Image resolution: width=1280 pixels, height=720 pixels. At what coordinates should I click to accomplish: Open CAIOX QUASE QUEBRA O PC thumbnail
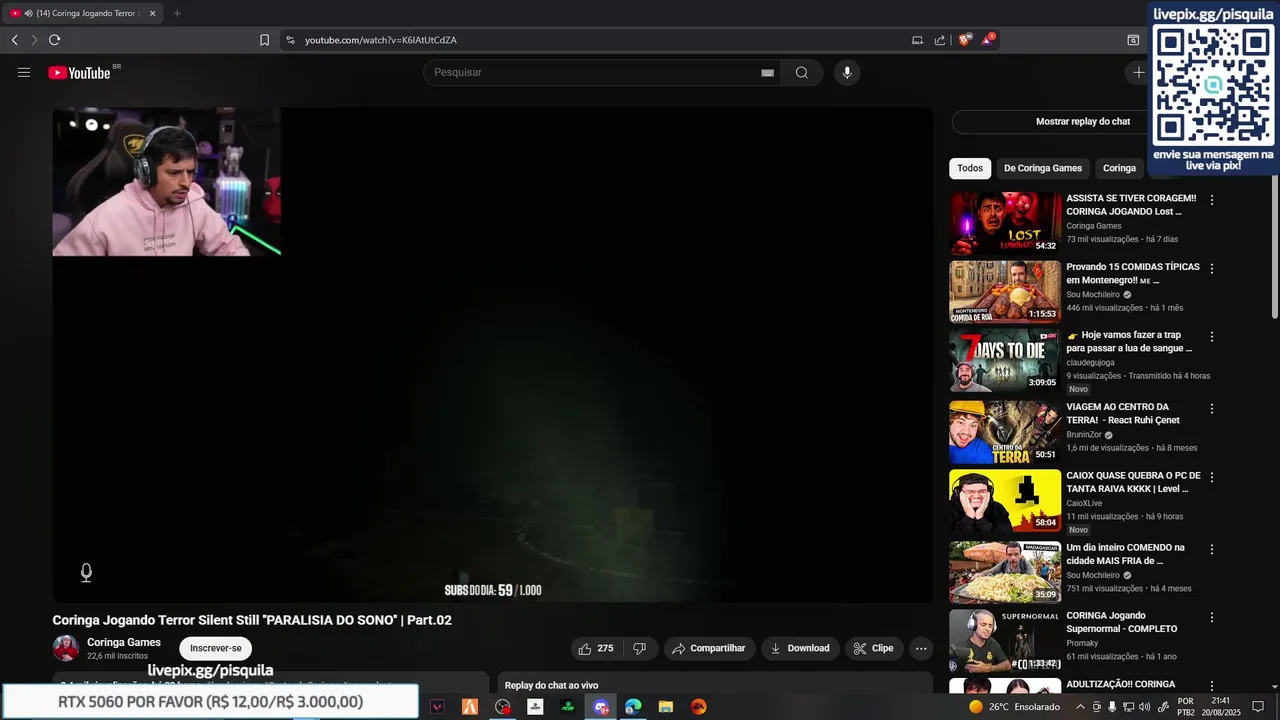[1005, 501]
